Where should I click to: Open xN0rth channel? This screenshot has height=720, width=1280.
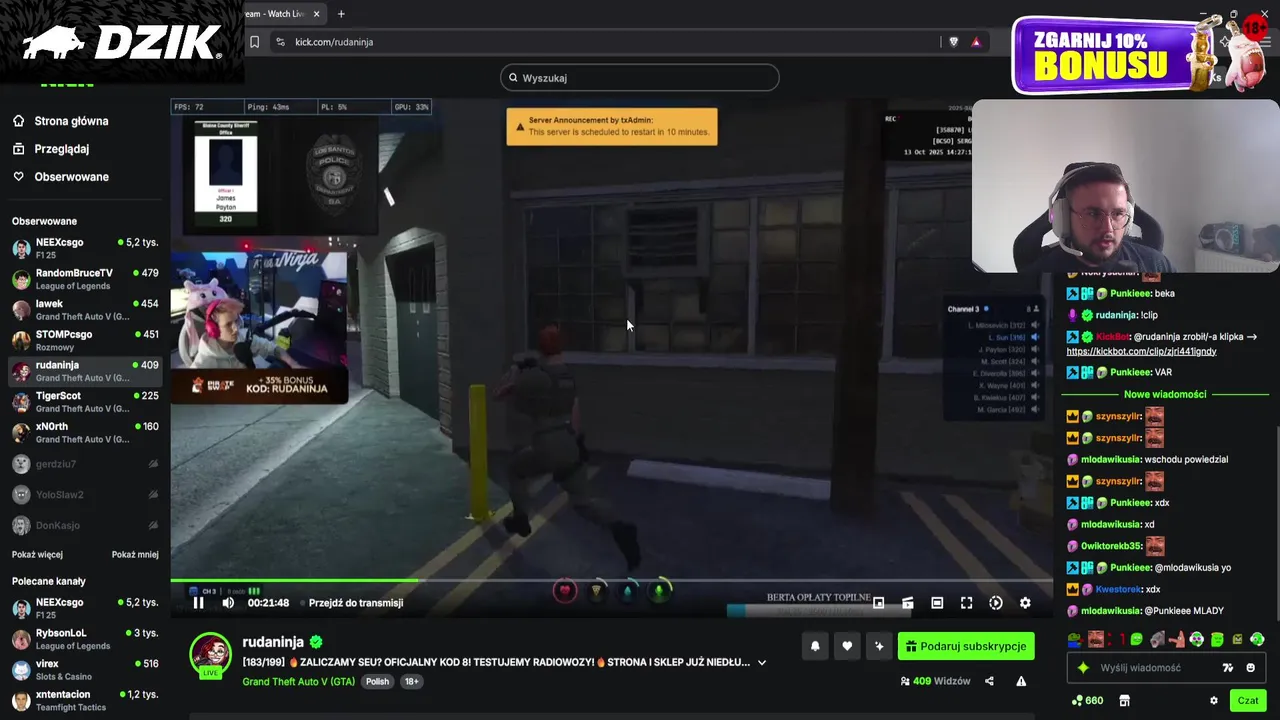(85, 432)
